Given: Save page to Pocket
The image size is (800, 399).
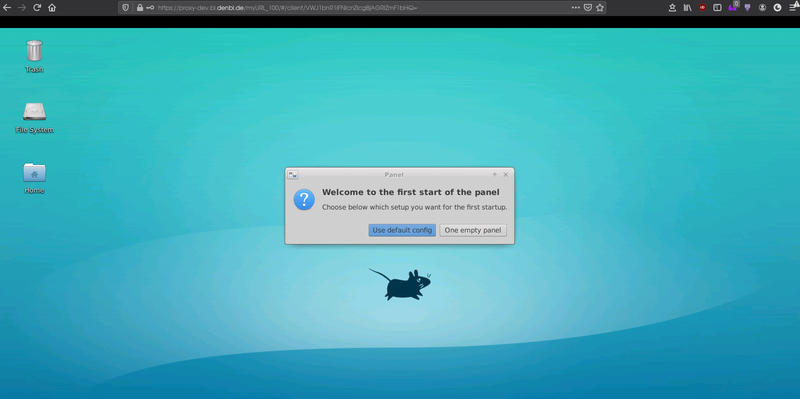Looking at the screenshot, I should click(588, 8).
